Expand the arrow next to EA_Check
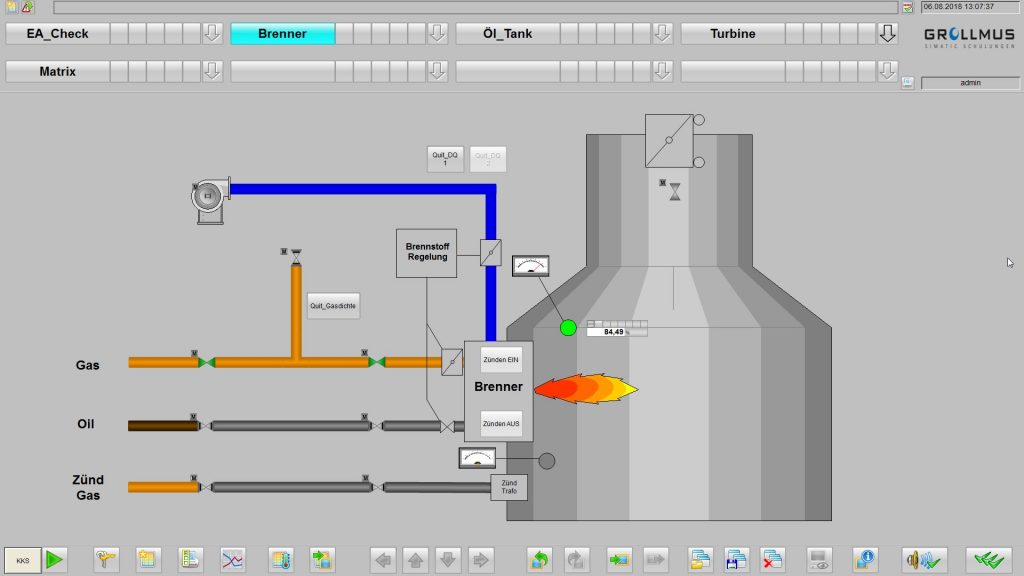The image size is (1024, 576). (x=212, y=34)
